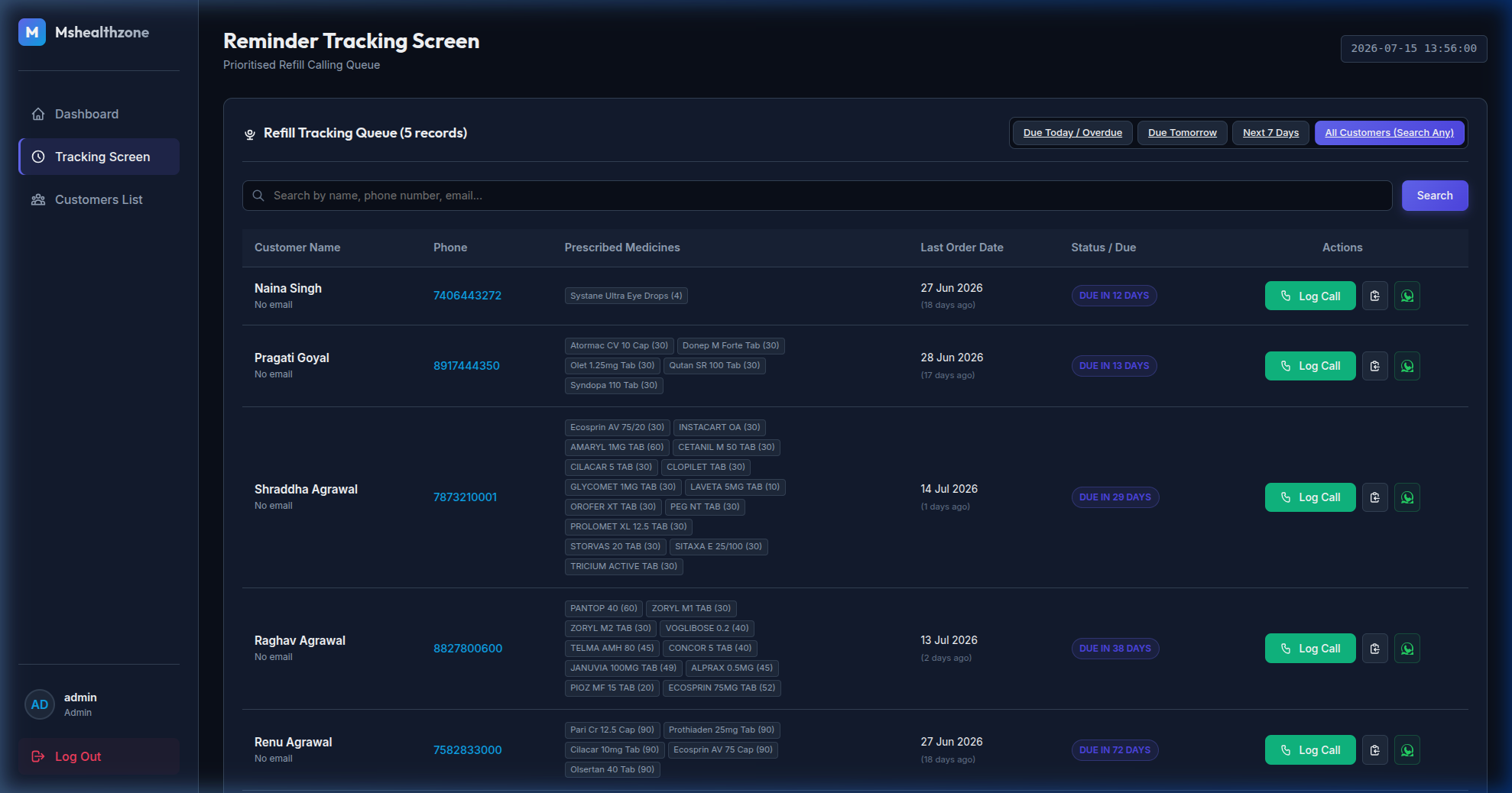The height and width of the screenshot is (793, 1512).
Task: Click phone number 7582833000
Action: tap(467, 750)
